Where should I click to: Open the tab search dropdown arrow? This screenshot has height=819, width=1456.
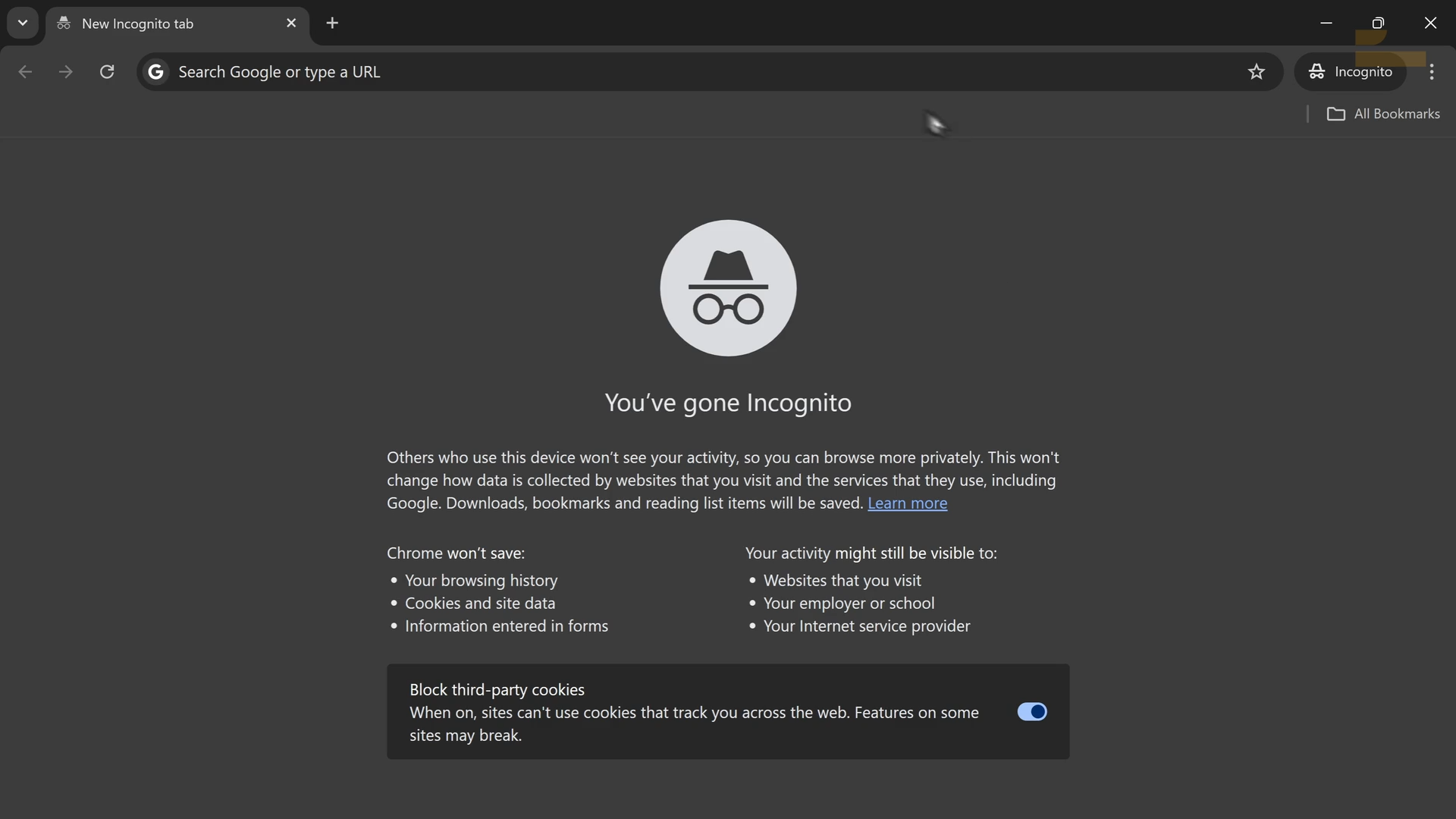(23, 23)
